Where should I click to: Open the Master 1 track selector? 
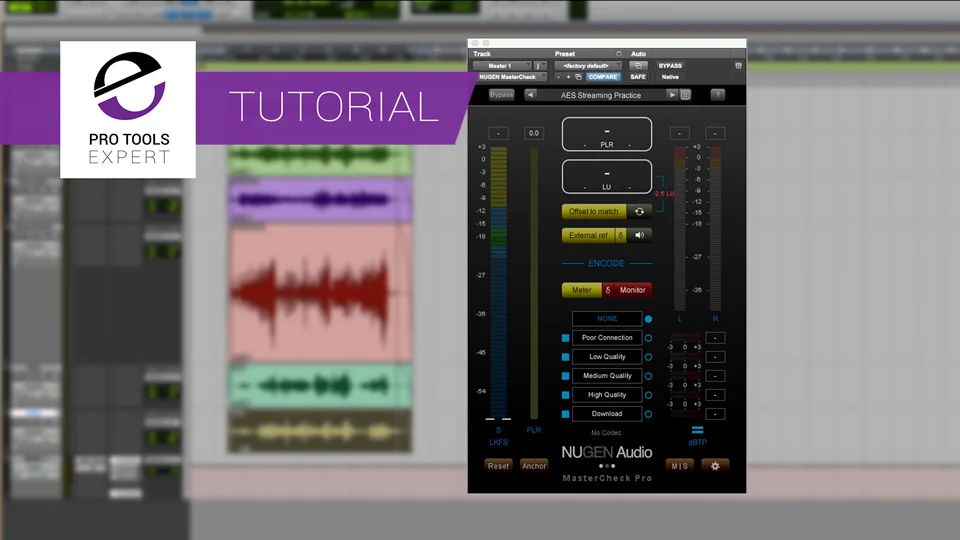(x=502, y=66)
